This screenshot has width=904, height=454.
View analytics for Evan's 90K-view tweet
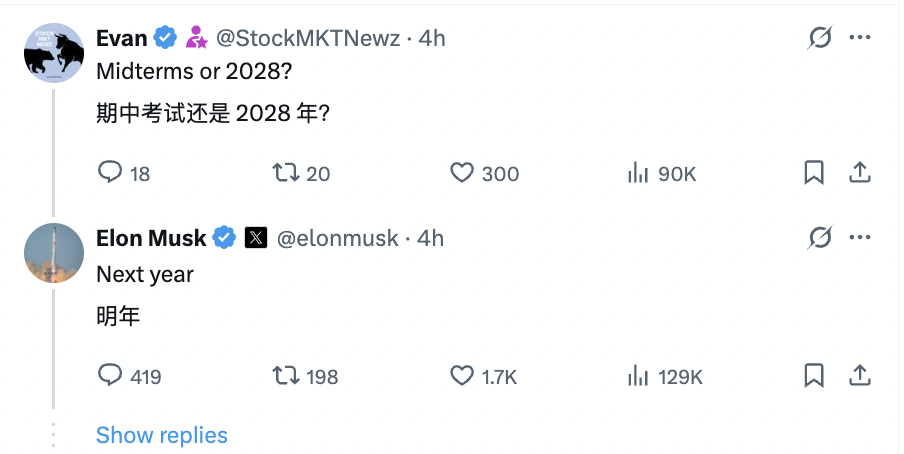click(638, 173)
